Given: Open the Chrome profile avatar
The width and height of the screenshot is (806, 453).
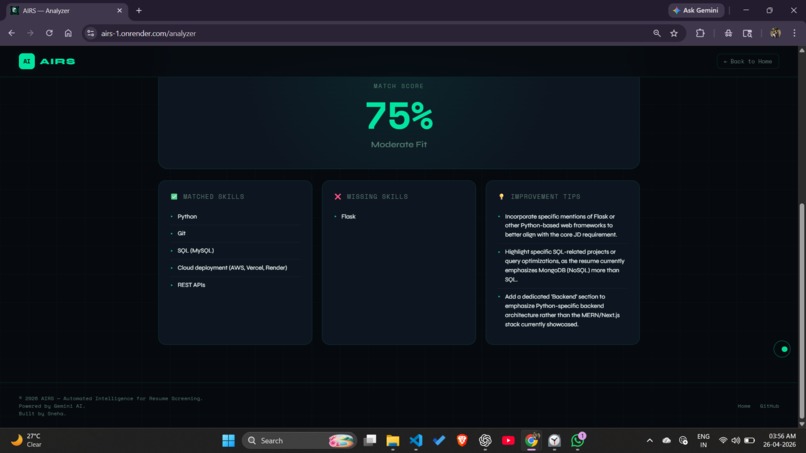Looking at the screenshot, I should (x=775, y=33).
